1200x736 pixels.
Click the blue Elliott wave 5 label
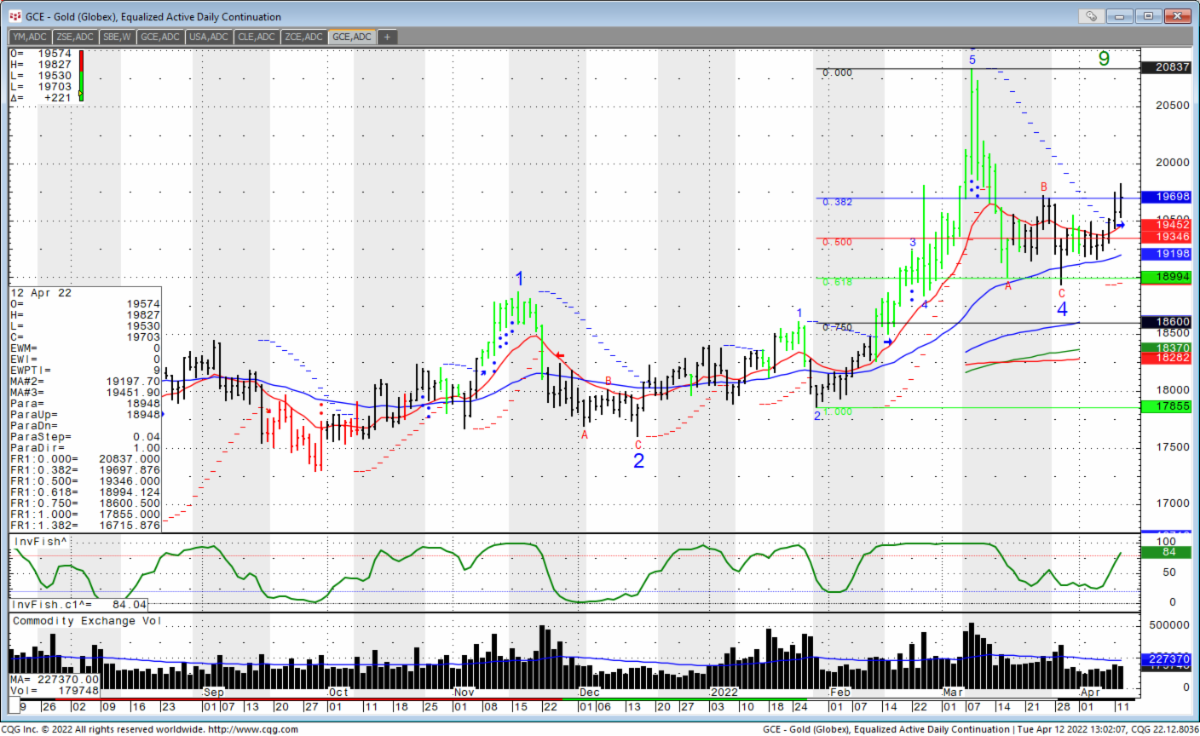coord(971,60)
